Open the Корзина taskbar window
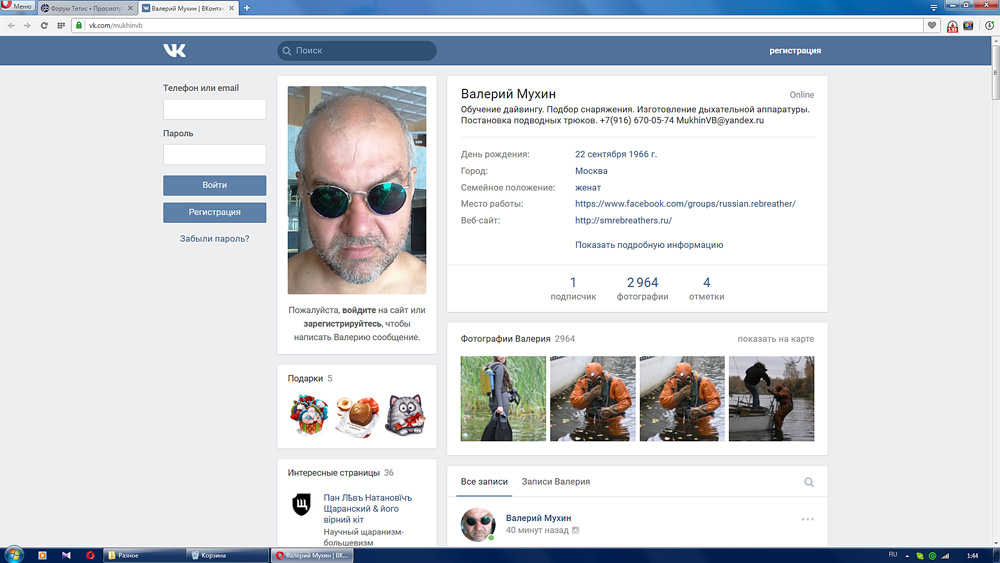 pos(226,555)
